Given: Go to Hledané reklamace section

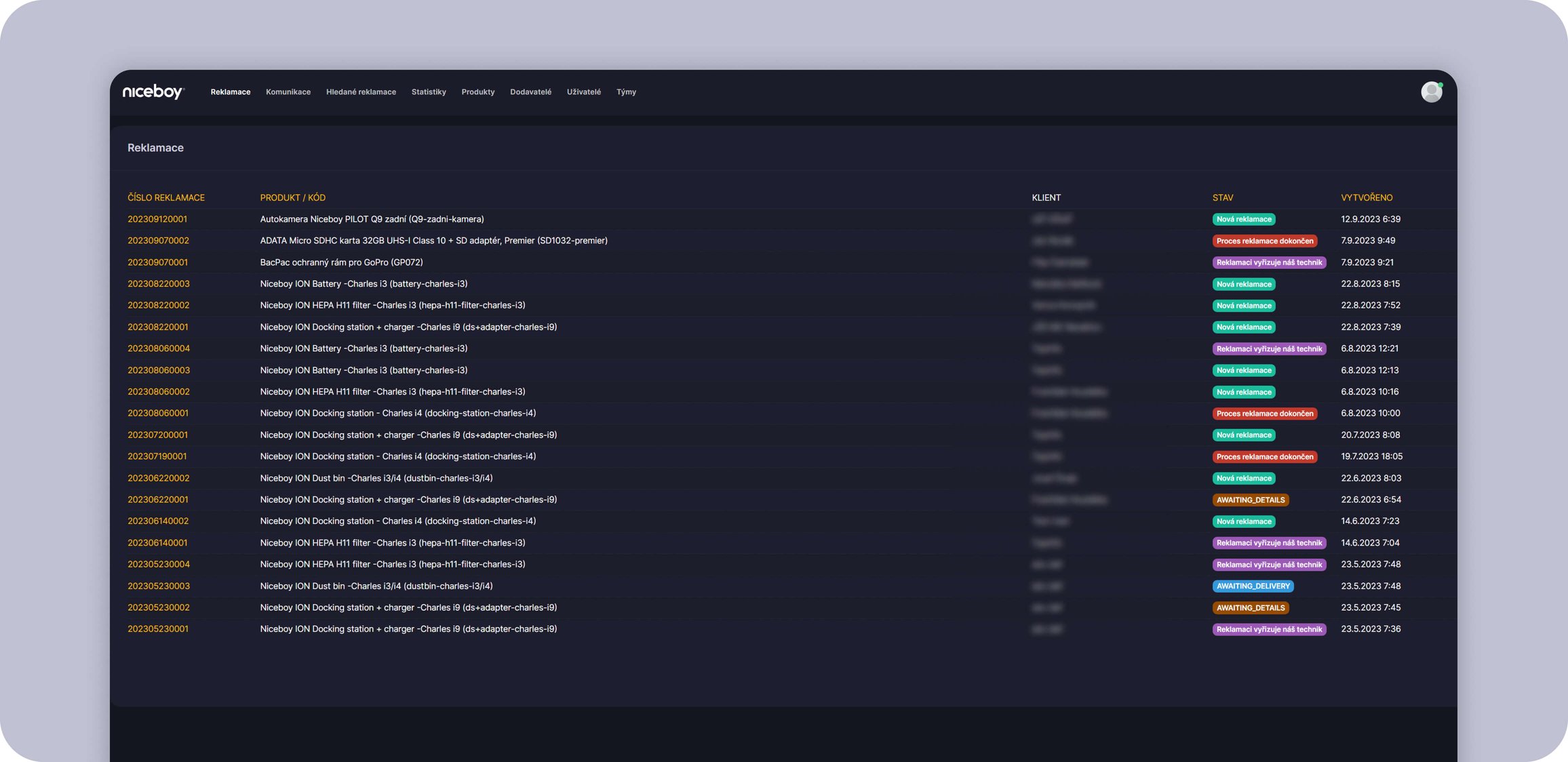Looking at the screenshot, I should pos(361,92).
